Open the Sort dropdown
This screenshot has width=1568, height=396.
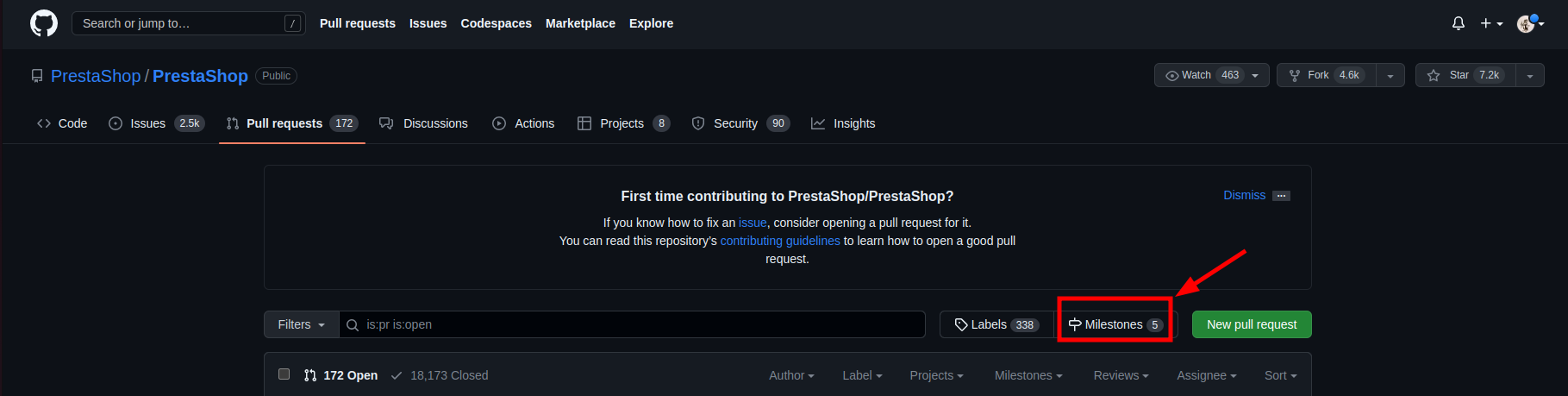pyautogui.click(x=1280, y=375)
